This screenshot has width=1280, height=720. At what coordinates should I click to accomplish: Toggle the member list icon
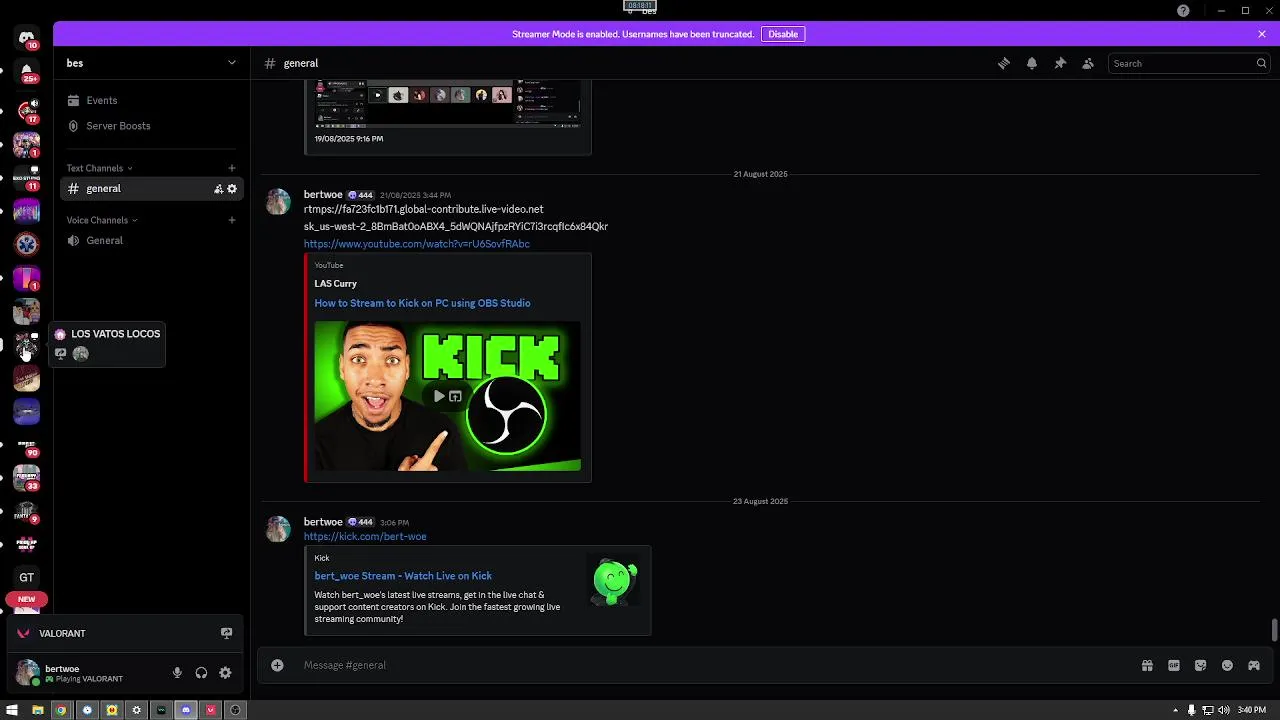click(1088, 63)
